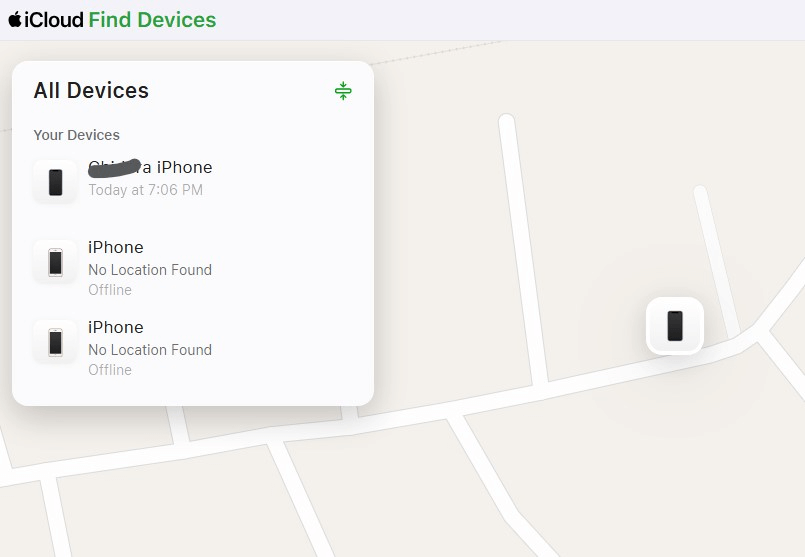Click the "Today at 7:06 PM" timestamp
The image size is (805, 557).
click(x=145, y=190)
